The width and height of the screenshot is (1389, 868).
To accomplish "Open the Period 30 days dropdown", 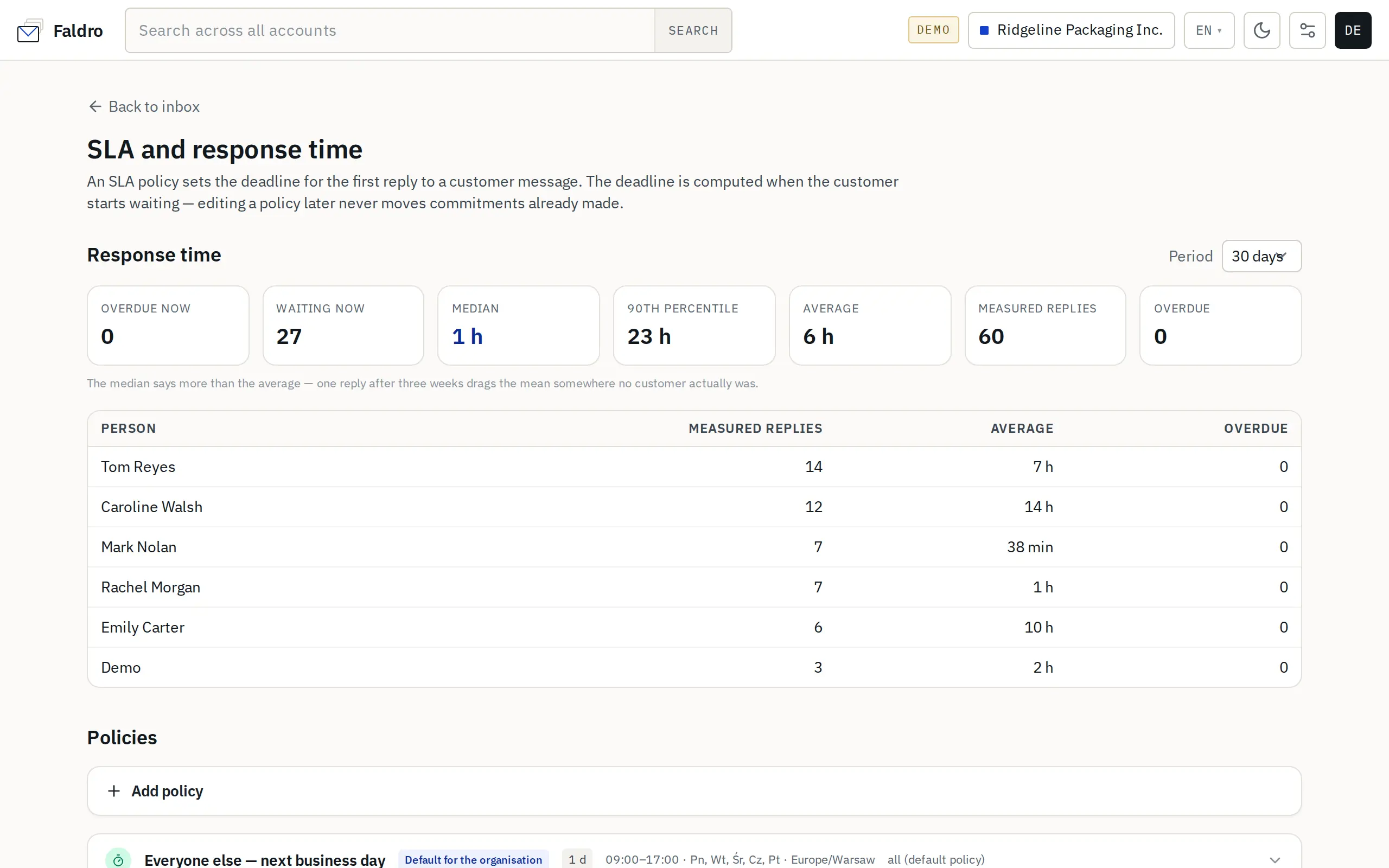I will [x=1261, y=256].
